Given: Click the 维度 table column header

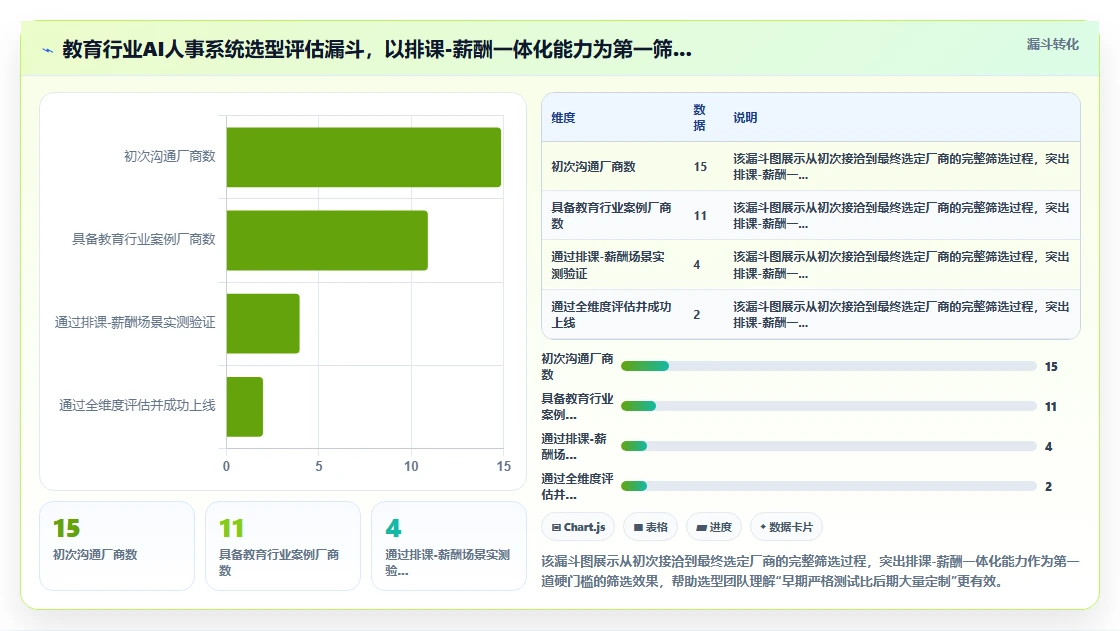Looking at the screenshot, I should (563, 118).
